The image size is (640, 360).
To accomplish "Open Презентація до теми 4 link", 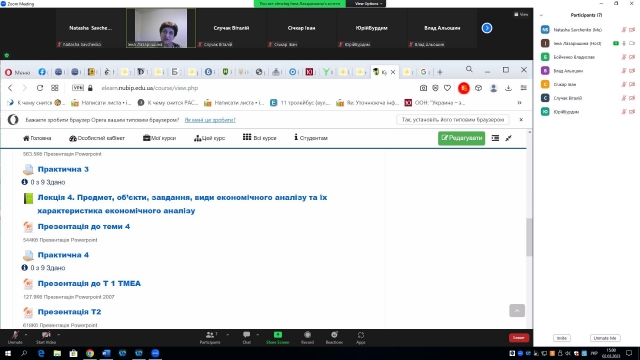I will click(84, 226).
